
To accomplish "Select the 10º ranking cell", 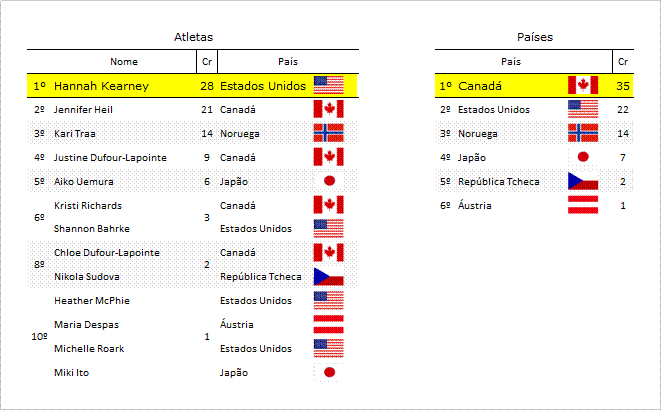I will pos(39,337).
